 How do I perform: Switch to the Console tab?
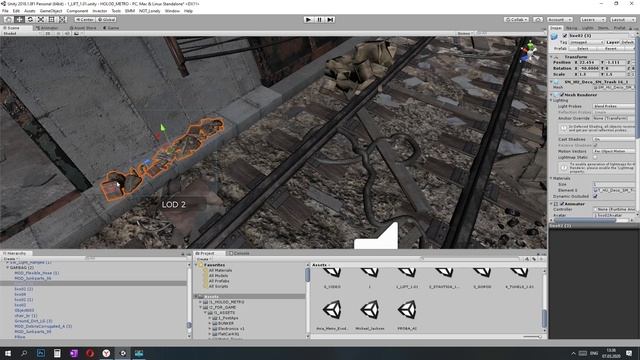(239, 253)
